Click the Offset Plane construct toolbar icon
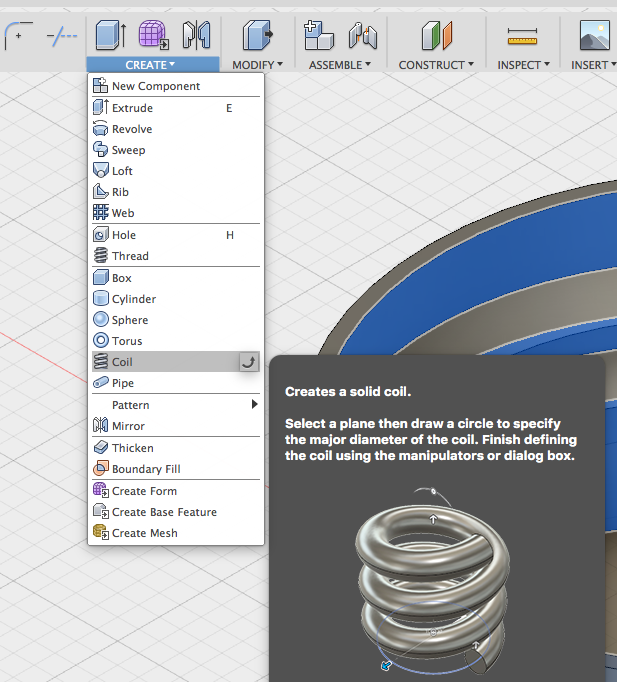The height and width of the screenshot is (682, 617). [x=437, y=35]
